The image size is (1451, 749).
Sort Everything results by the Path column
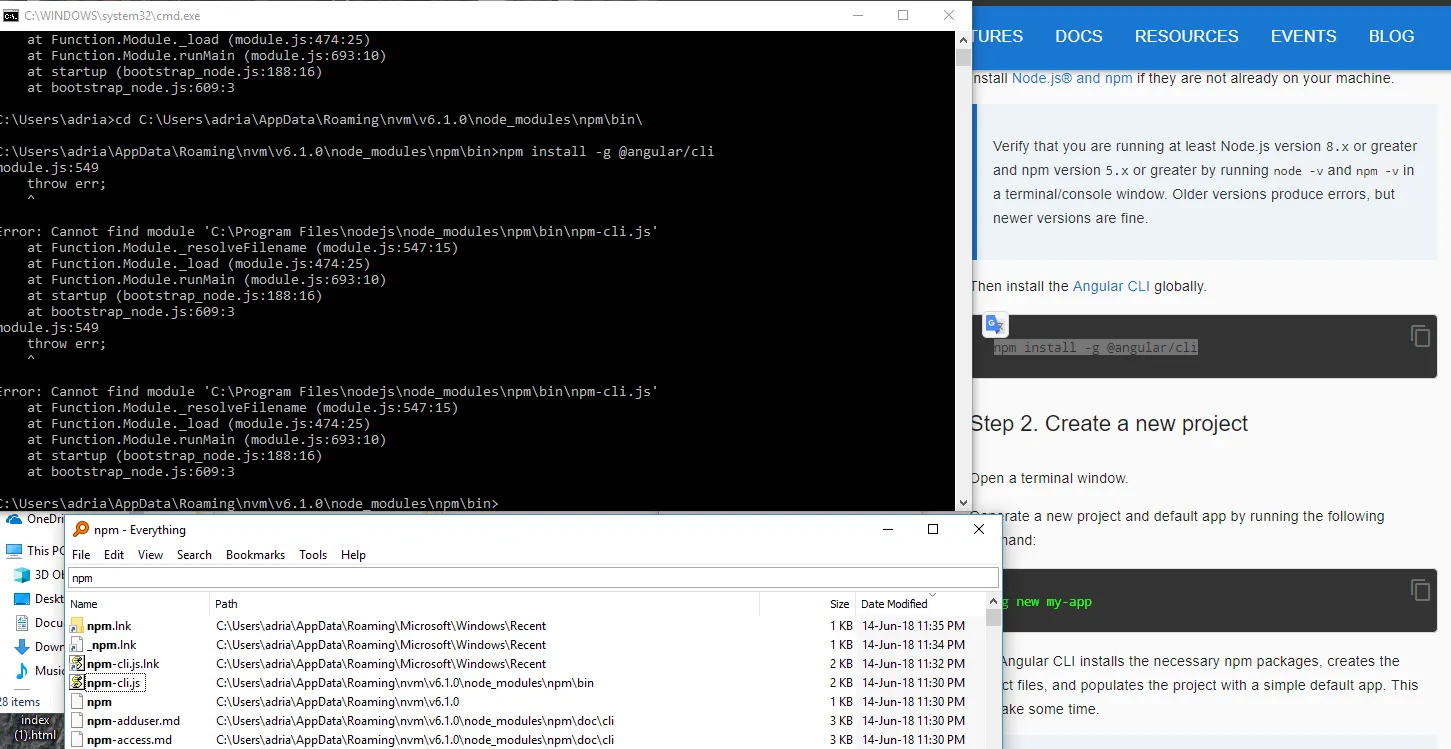[x=485, y=604]
